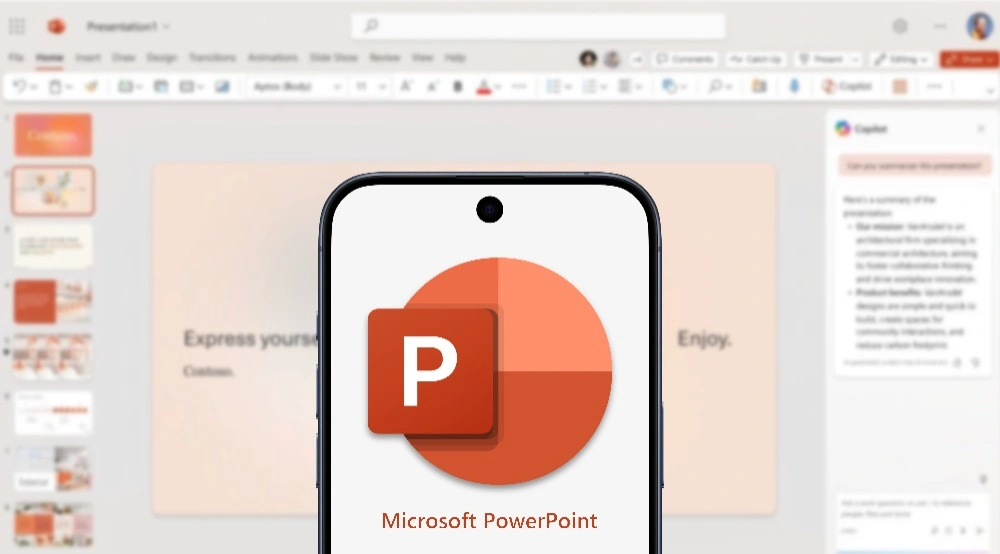Click the Share button
The width and height of the screenshot is (1000, 554).
969,59
